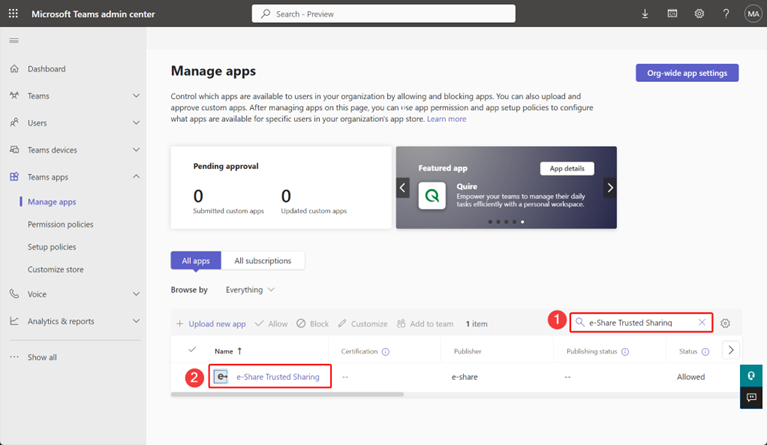Click the horizontal table scrollbar
Image resolution: width=767 pixels, height=445 pixels.
point(287,394)
